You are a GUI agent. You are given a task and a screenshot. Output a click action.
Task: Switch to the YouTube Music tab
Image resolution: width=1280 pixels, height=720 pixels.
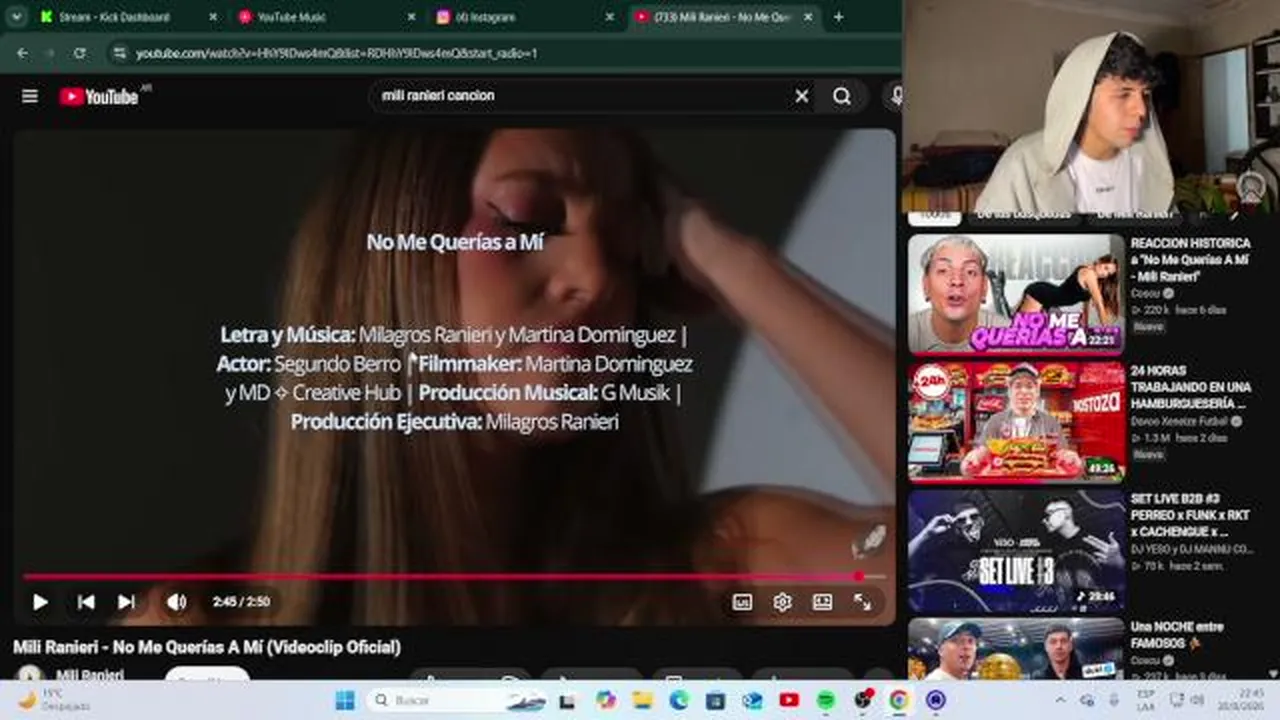pos(325,17)
